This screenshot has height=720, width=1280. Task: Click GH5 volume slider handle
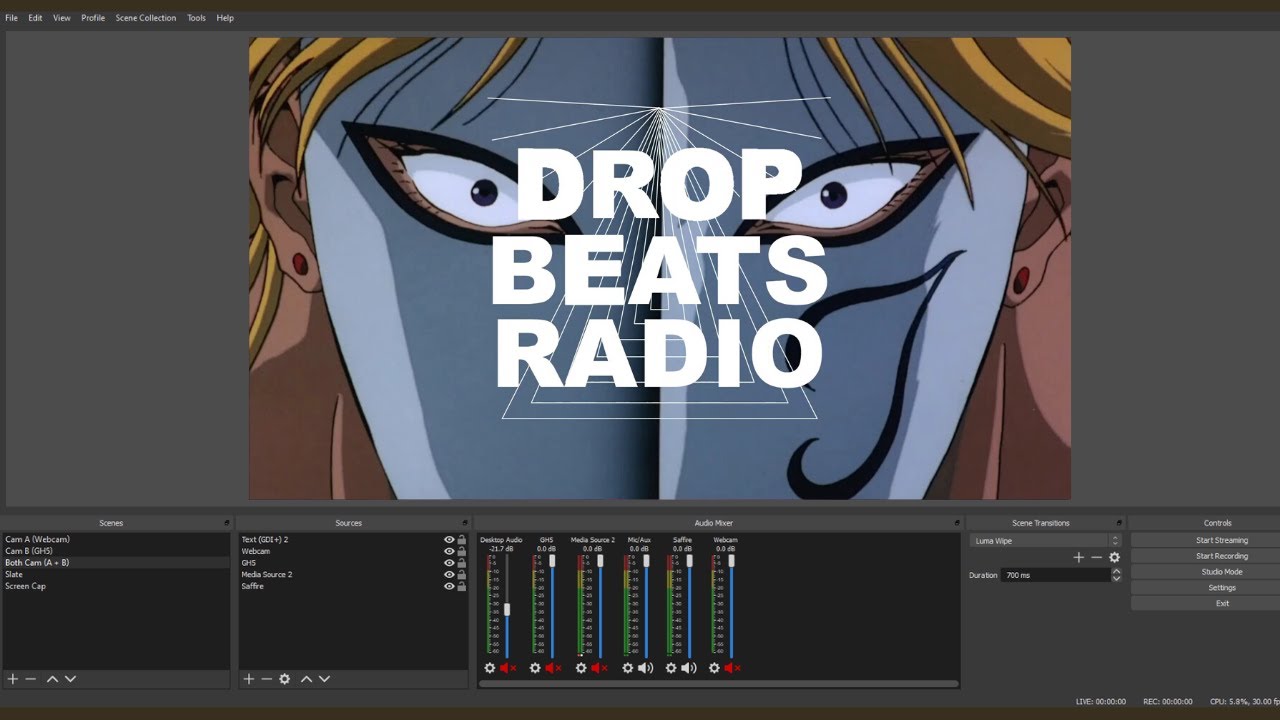point(552,561)
